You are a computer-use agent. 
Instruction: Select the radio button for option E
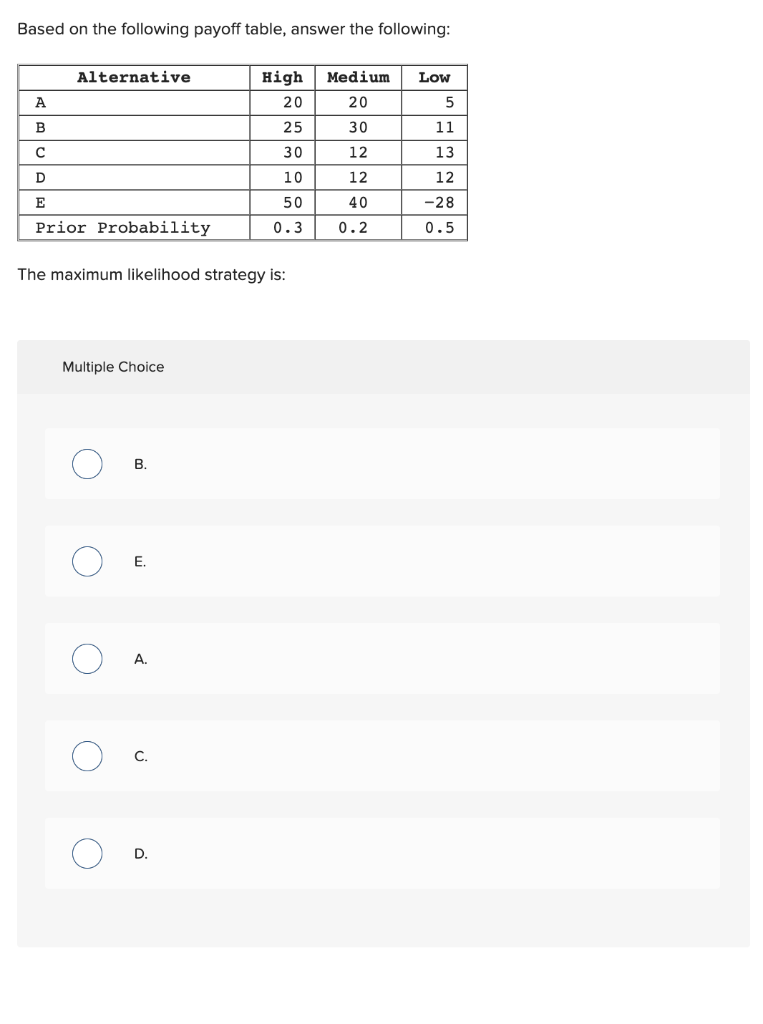pyautogui.click(x=86, y=561)
